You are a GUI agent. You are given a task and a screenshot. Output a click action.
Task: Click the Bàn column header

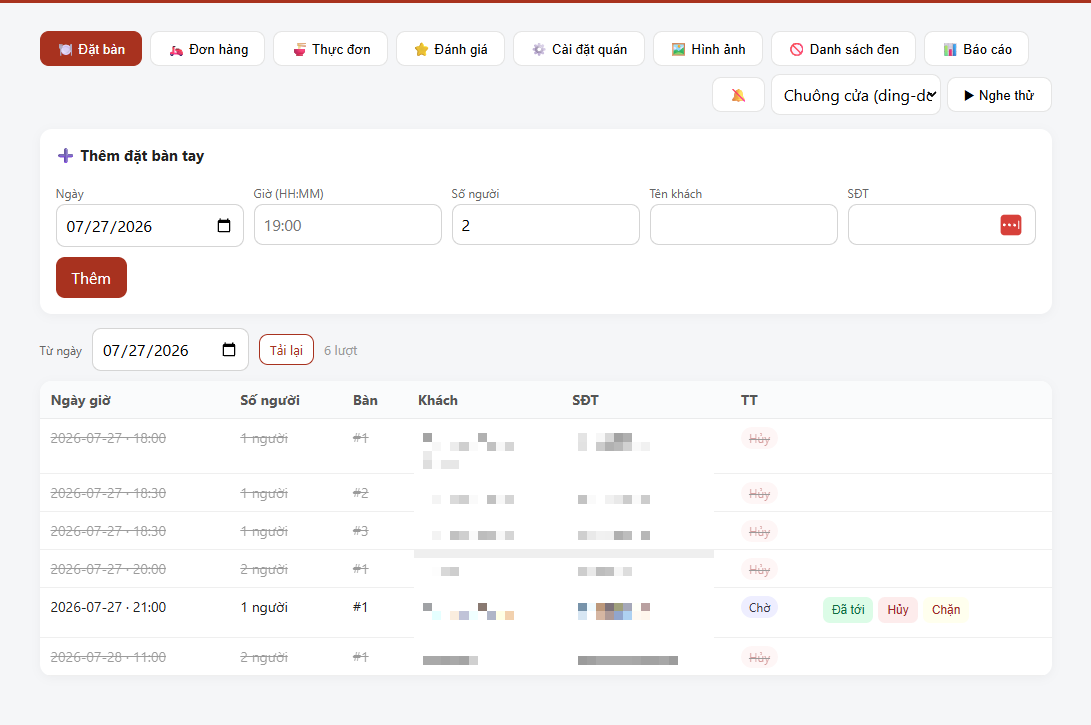click(365, 400)
